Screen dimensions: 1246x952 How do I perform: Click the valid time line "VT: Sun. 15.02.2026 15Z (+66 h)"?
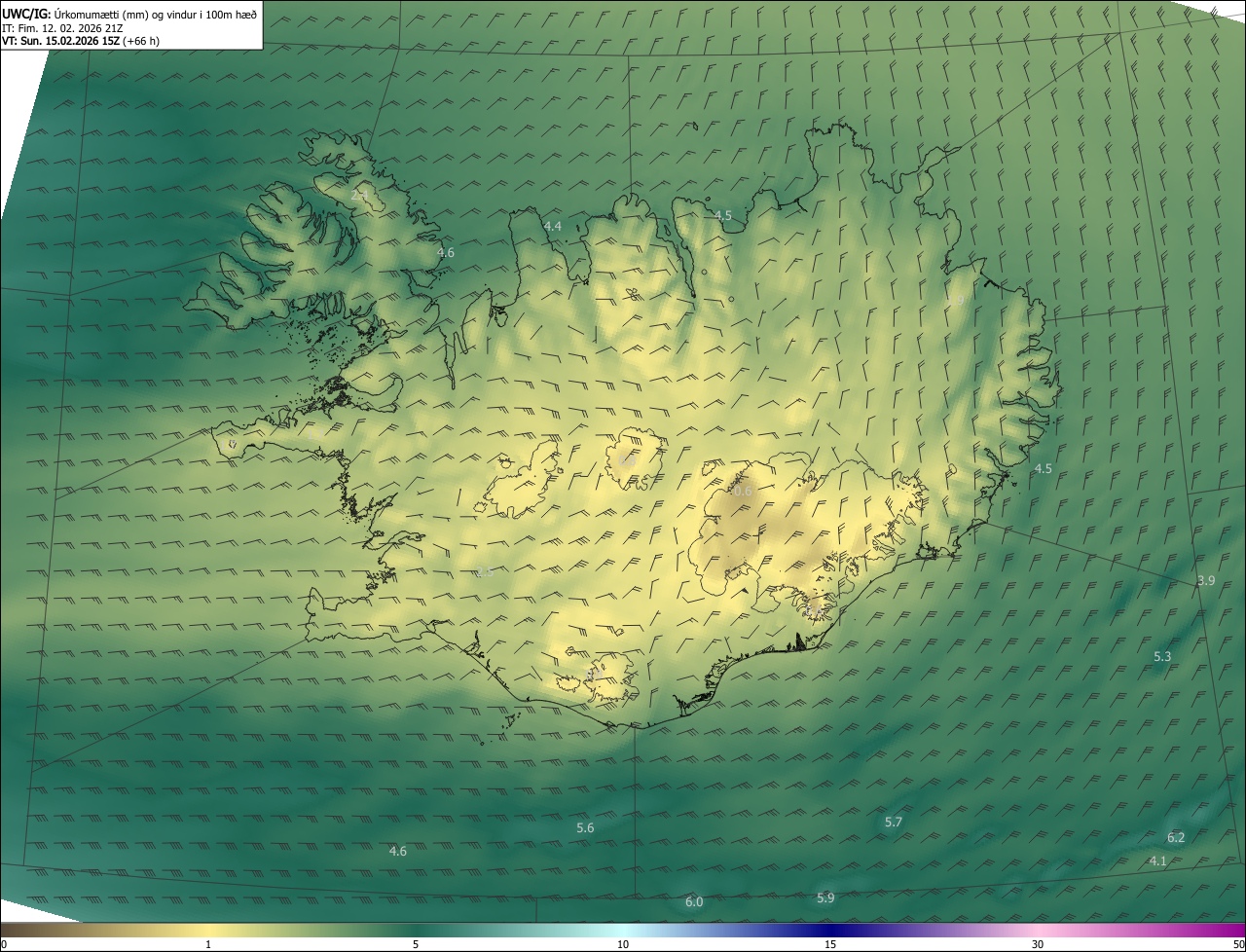point(81,41)
